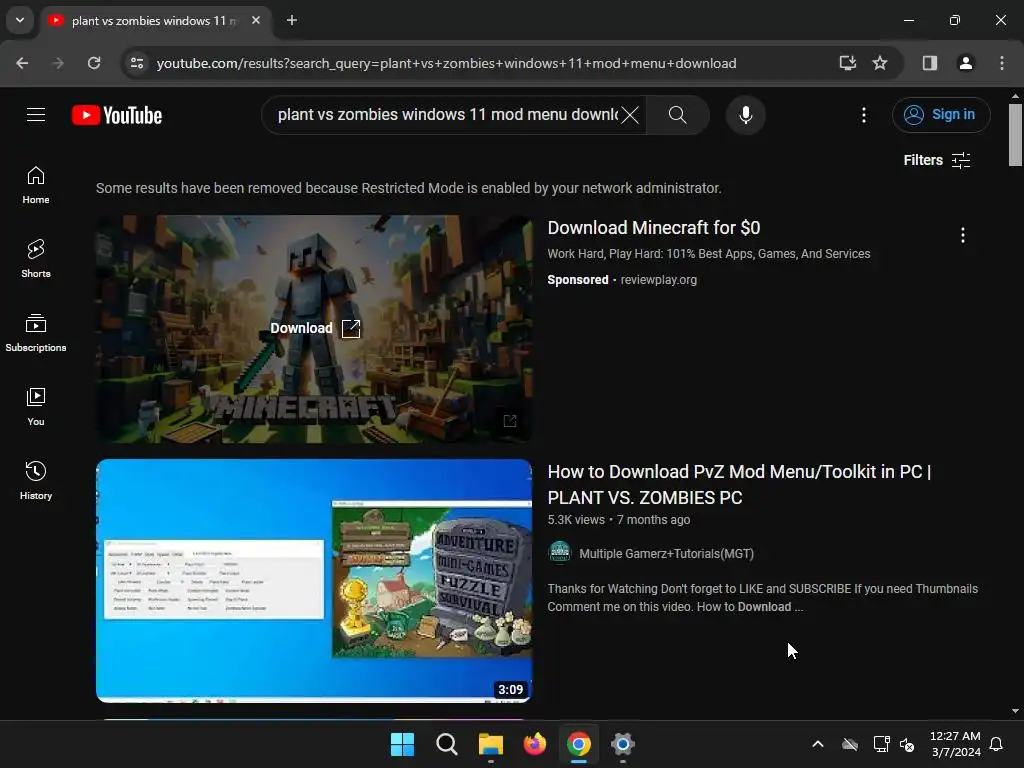Show hidden system tray icons
Screen dimensions: 1024x768
818,744
